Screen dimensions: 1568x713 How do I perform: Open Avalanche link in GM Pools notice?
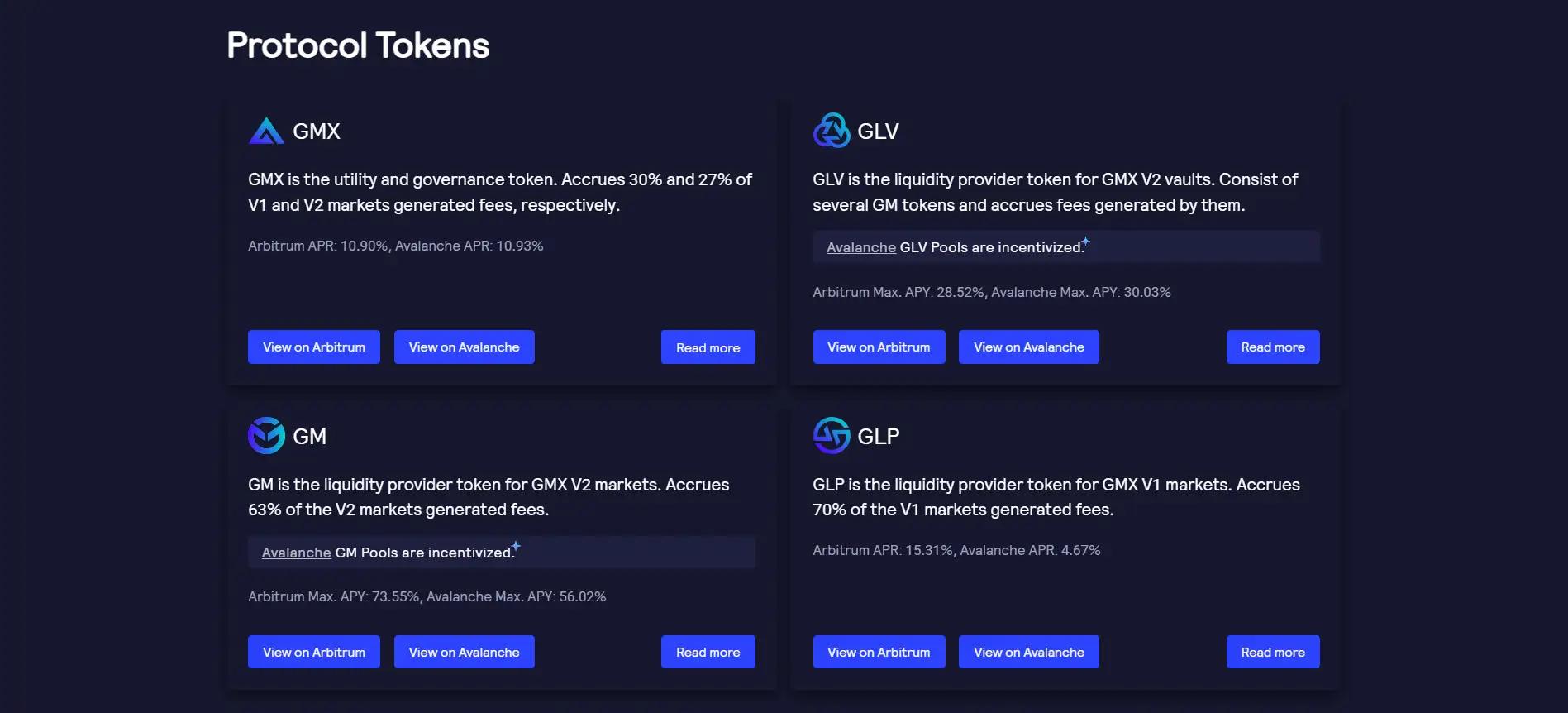point(296,553)
